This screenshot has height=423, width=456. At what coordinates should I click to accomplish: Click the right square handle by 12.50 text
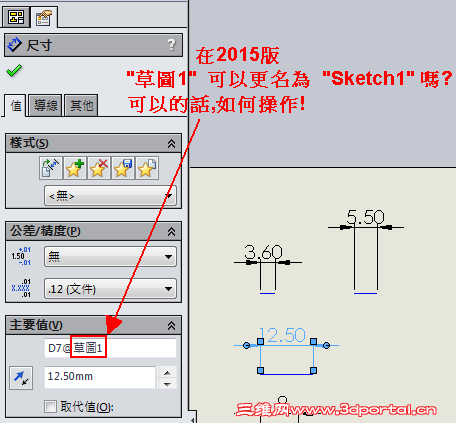tap(313, 341)
